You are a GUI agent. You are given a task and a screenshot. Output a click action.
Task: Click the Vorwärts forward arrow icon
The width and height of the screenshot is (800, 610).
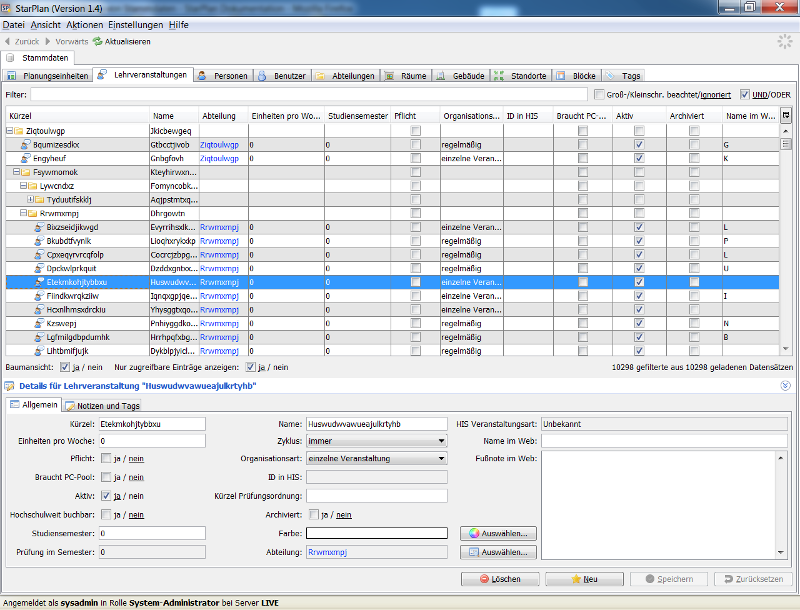click(48, 41)
